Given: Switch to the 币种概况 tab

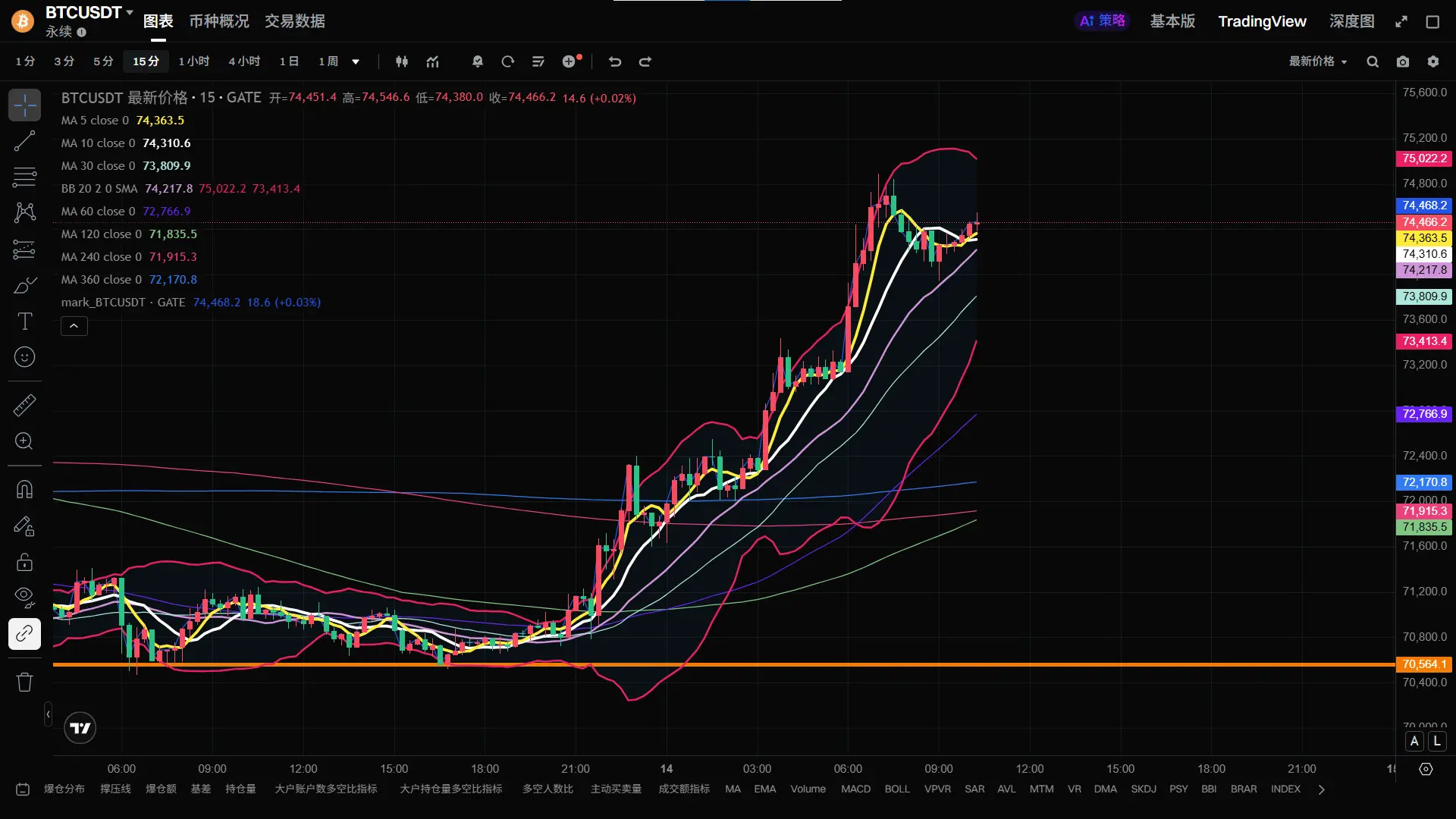Looking at the screenshot, I should pyautogui.click(x=219, y=21).
